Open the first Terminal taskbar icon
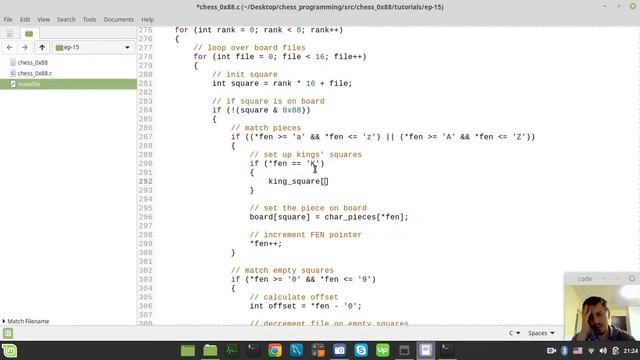 [x=253, y=350]
